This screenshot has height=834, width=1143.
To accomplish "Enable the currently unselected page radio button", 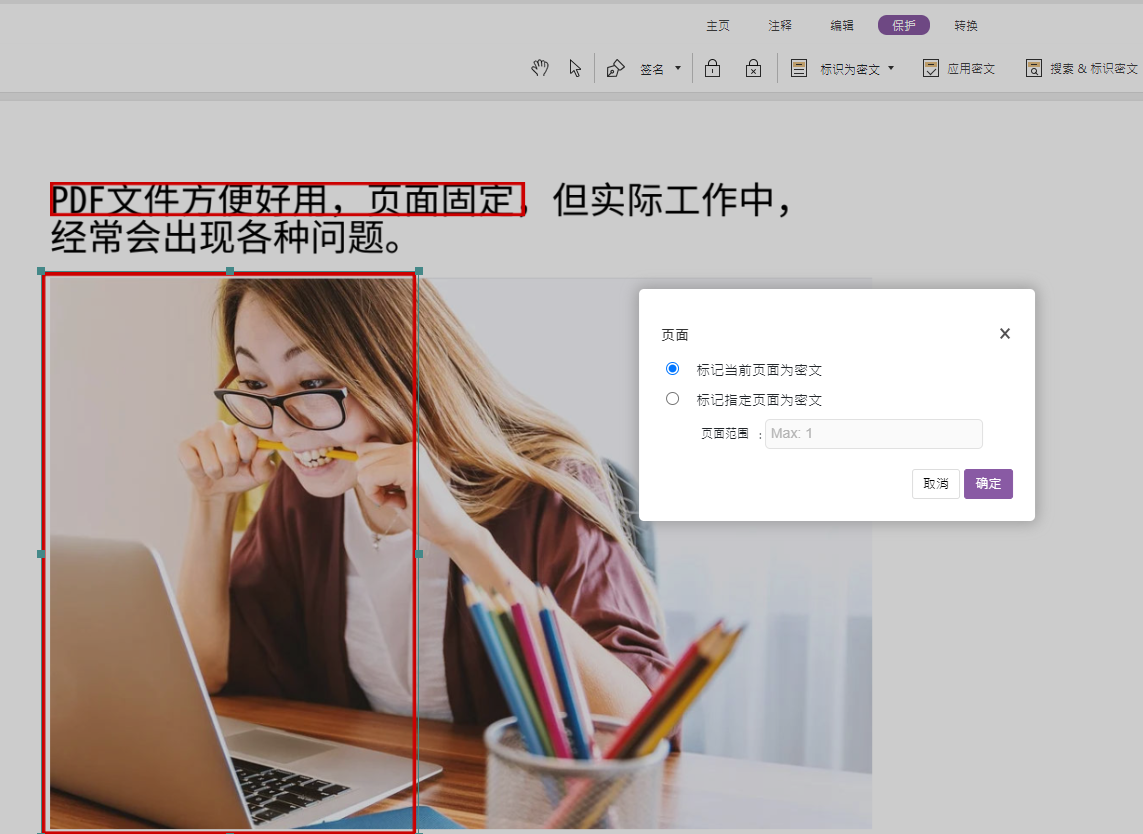I will click(672, 398).
